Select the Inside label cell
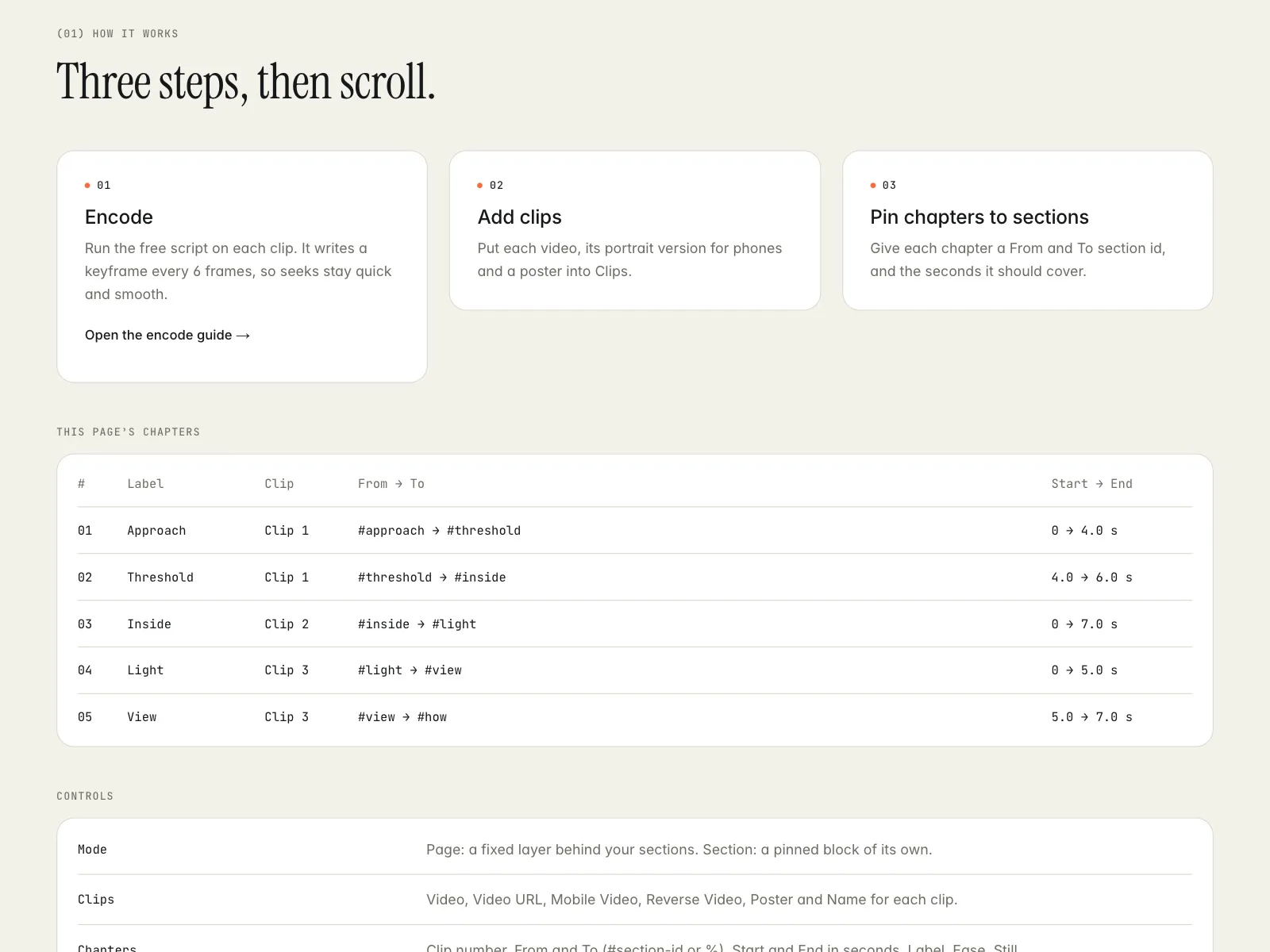 click(x=149, y=624)
